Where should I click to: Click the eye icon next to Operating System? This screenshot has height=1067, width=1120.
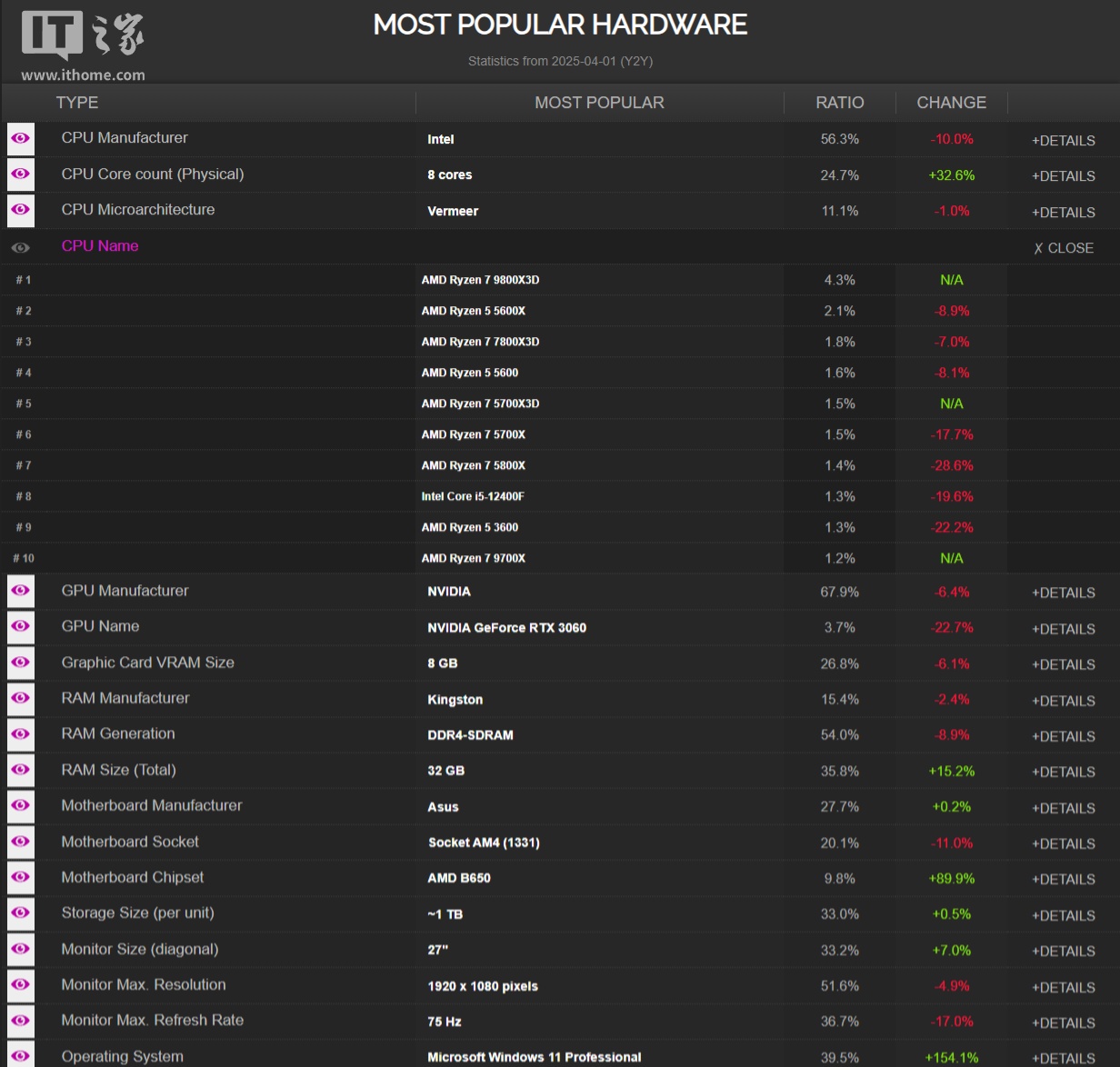(x=20, y=1055)
